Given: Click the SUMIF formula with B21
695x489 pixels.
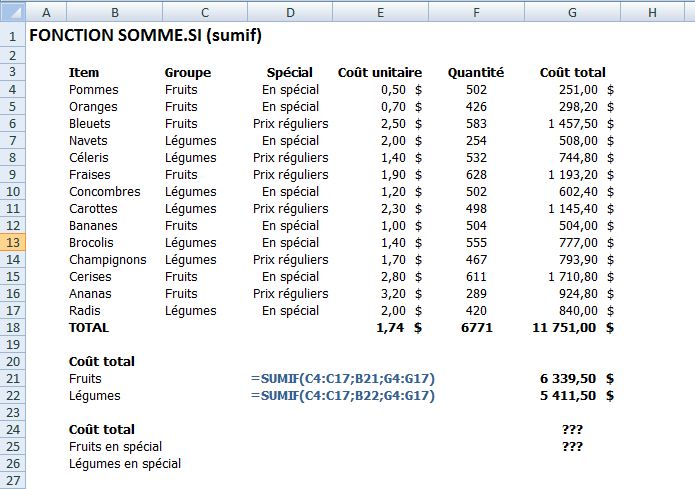Looking at the screenshot, I should click(x=343, y=379).
